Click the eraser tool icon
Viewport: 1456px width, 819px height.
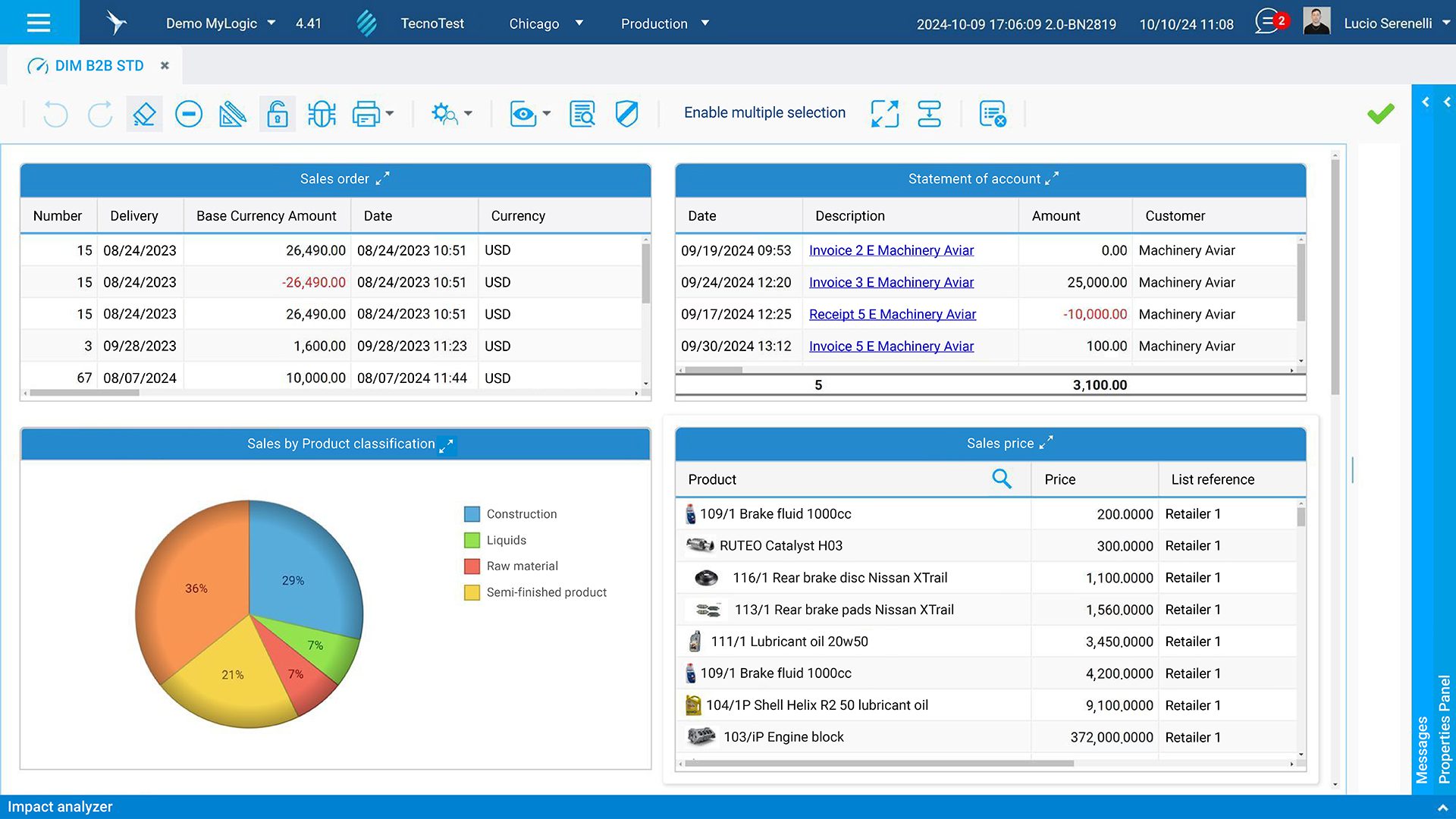pyautogui.click(x=144, y=115)
